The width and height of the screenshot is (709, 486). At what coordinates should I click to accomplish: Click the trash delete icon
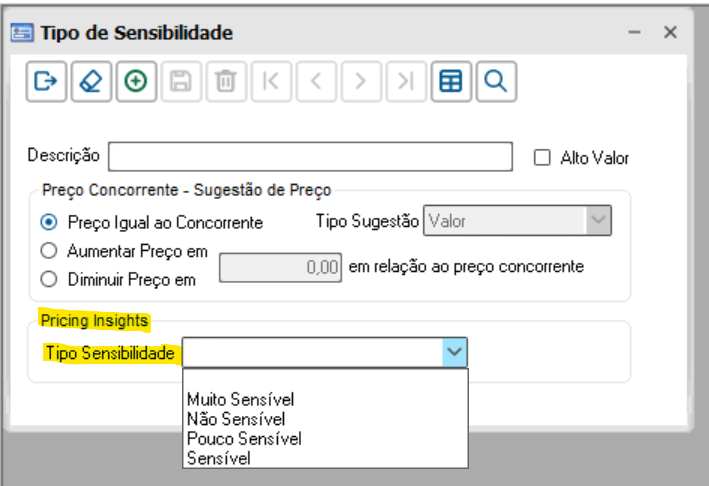coord(224,83)
